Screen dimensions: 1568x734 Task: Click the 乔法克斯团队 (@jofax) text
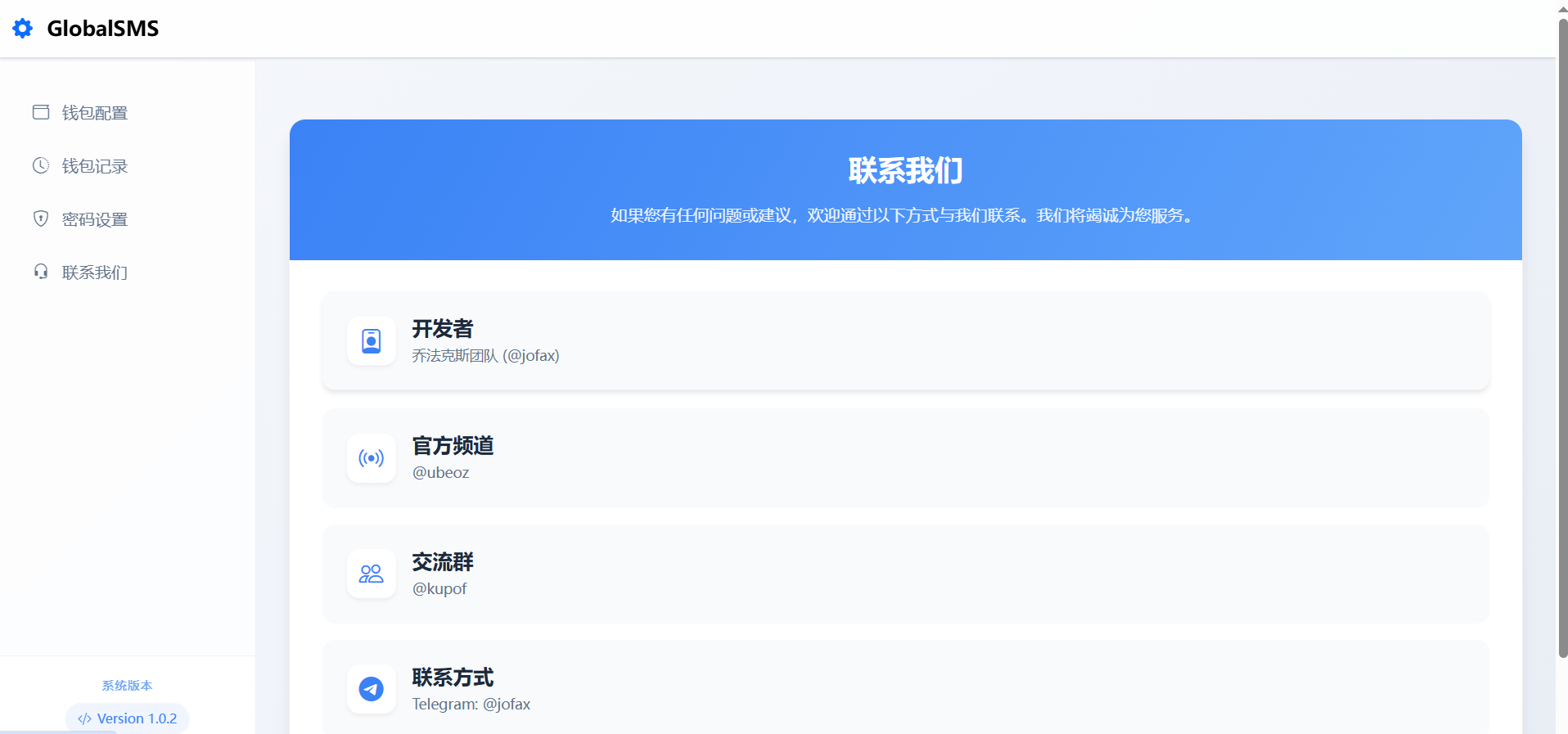click(486, 356)
